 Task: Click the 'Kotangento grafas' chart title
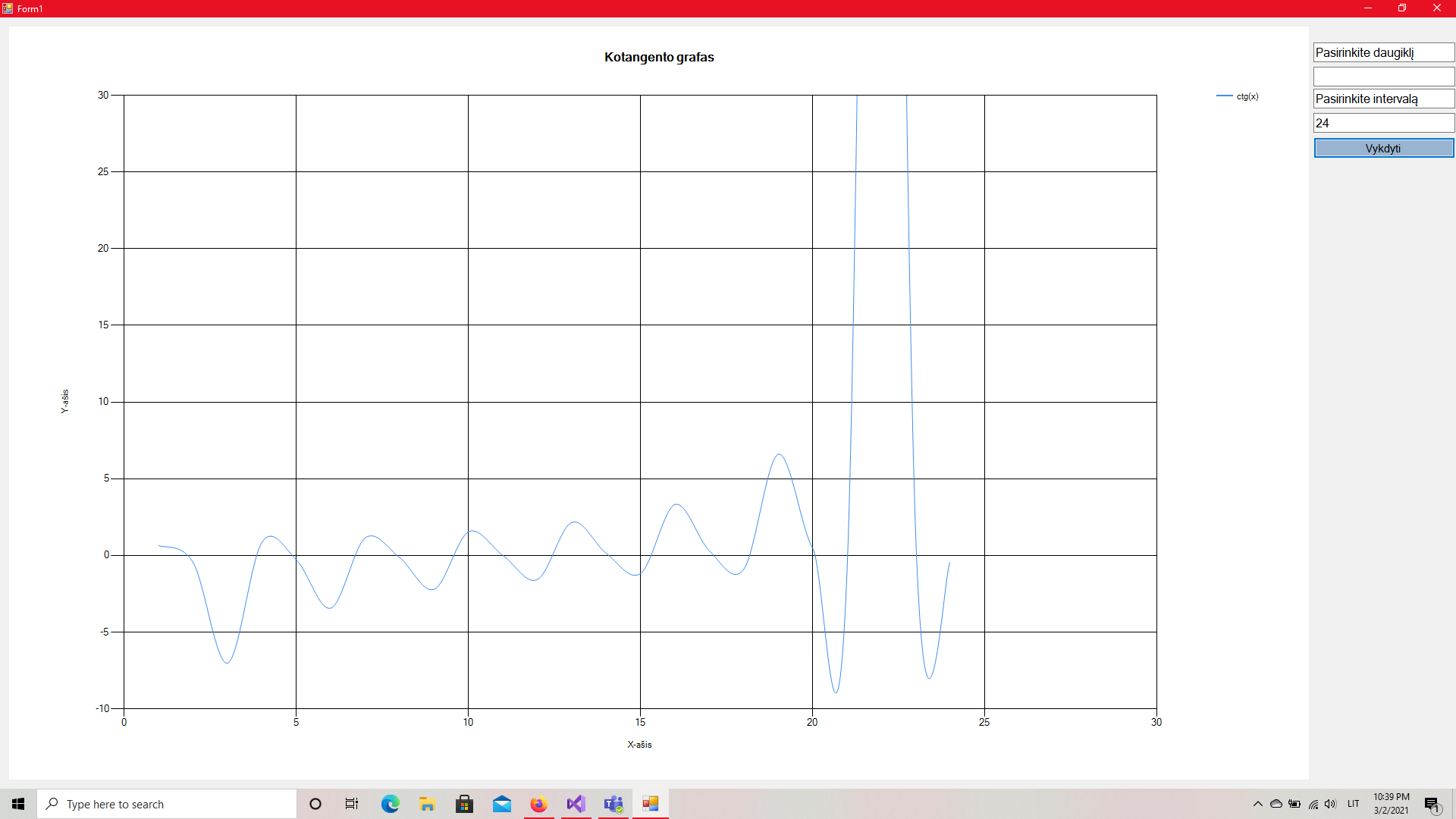pos(659,57)
